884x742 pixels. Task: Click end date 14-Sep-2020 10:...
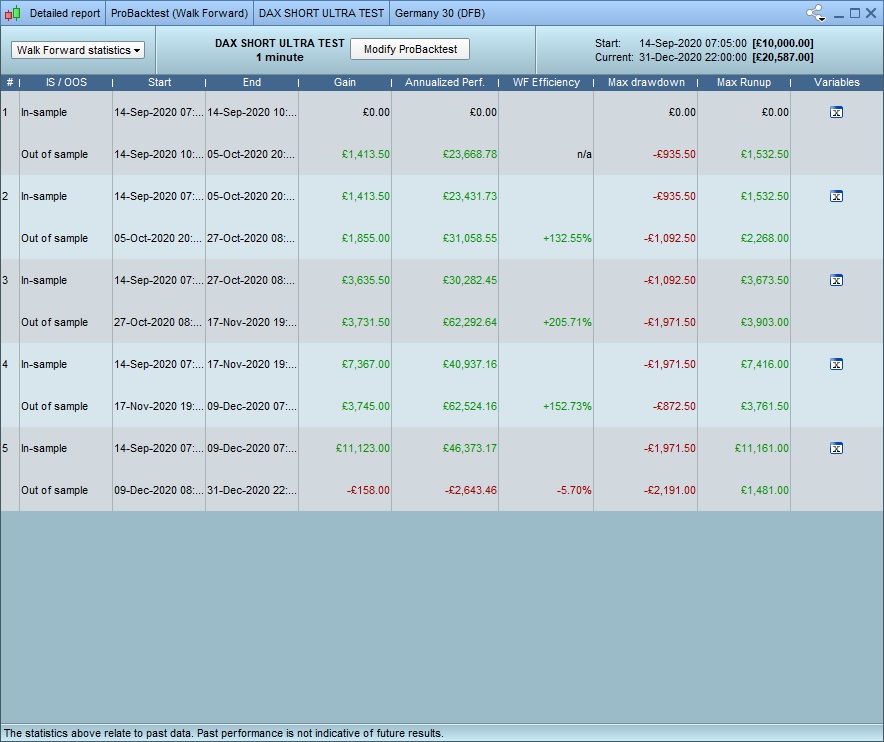pyautogui.click(x=251, y=112)
